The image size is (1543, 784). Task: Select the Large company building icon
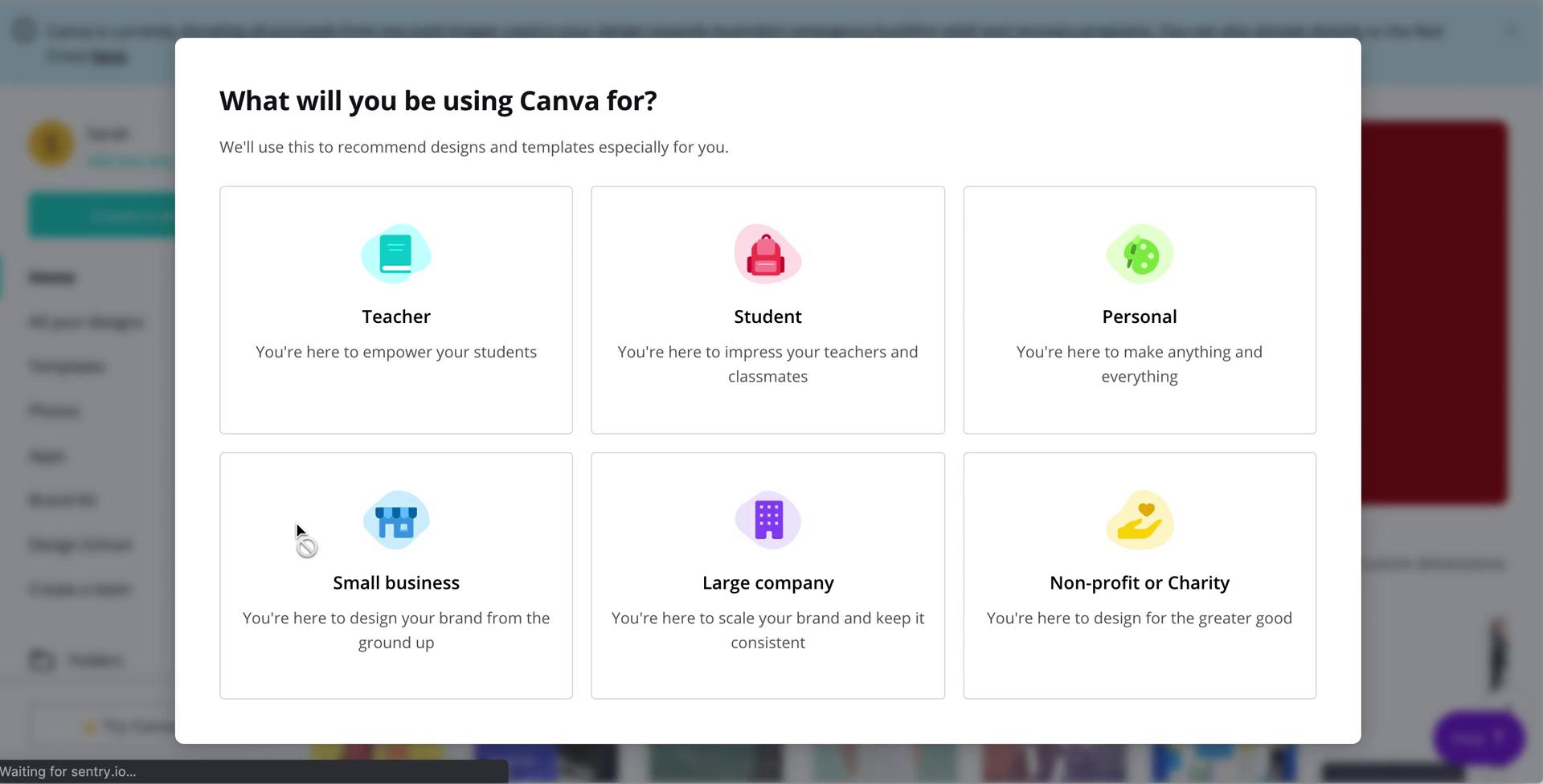pyautogui.click(x=767, y=520)
